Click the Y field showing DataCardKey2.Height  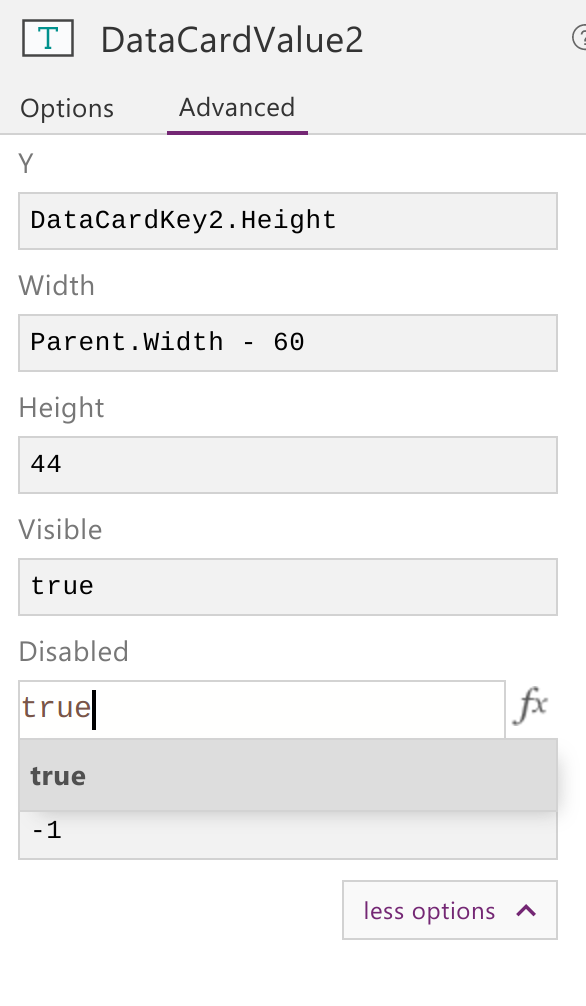click(x=288, y=221)
